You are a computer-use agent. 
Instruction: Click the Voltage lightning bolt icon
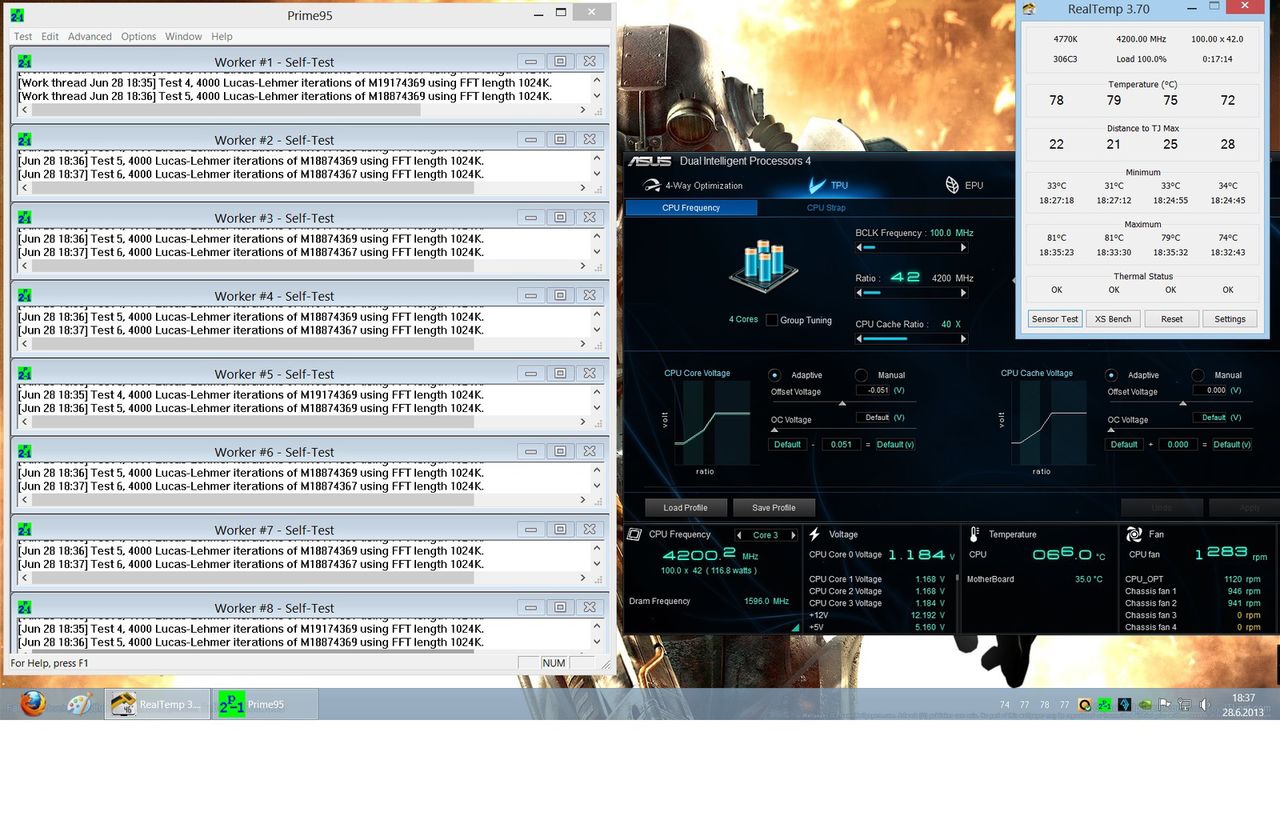pos(815,535)
